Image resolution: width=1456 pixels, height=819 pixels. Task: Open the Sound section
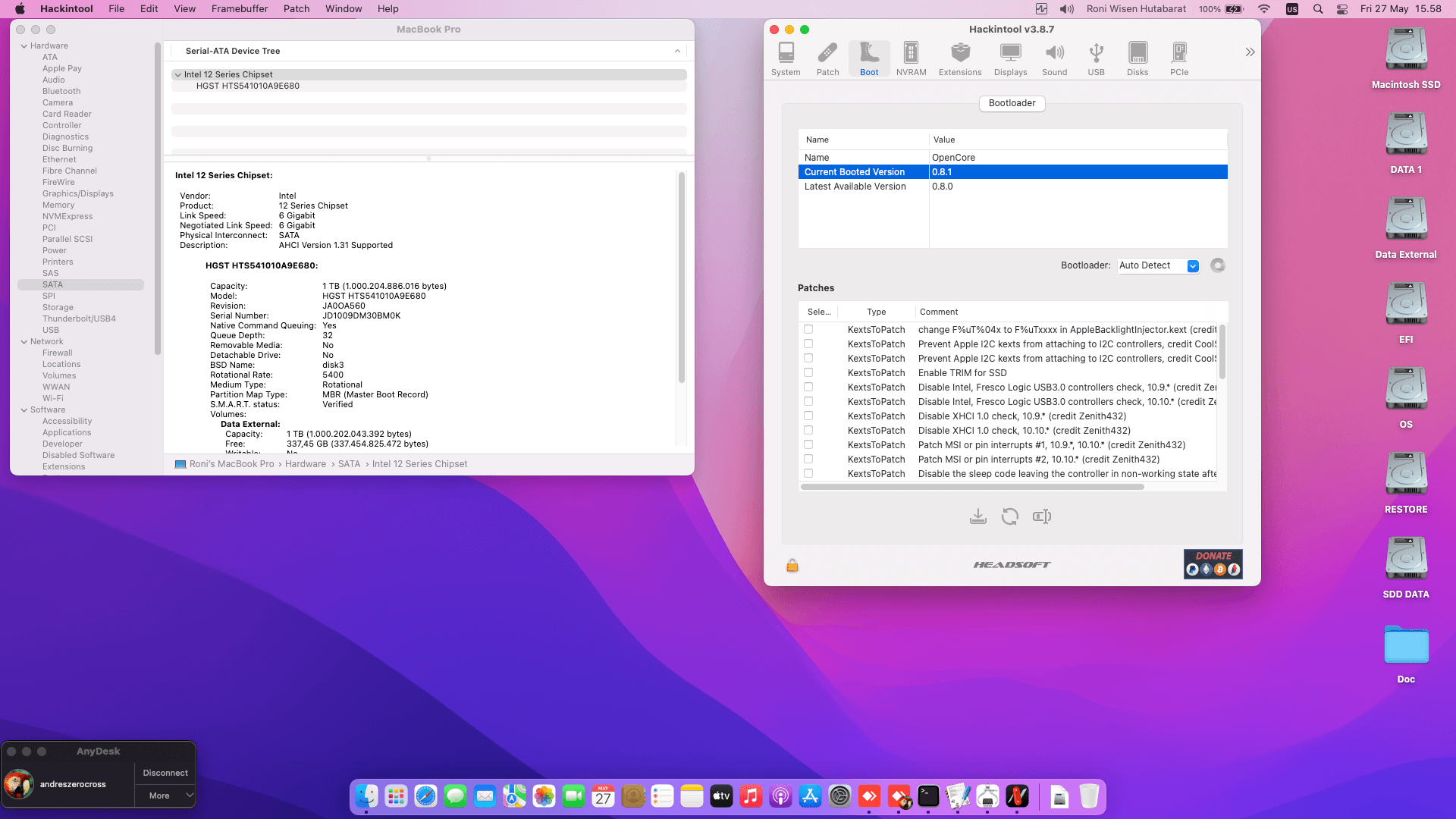[1054, 59]
